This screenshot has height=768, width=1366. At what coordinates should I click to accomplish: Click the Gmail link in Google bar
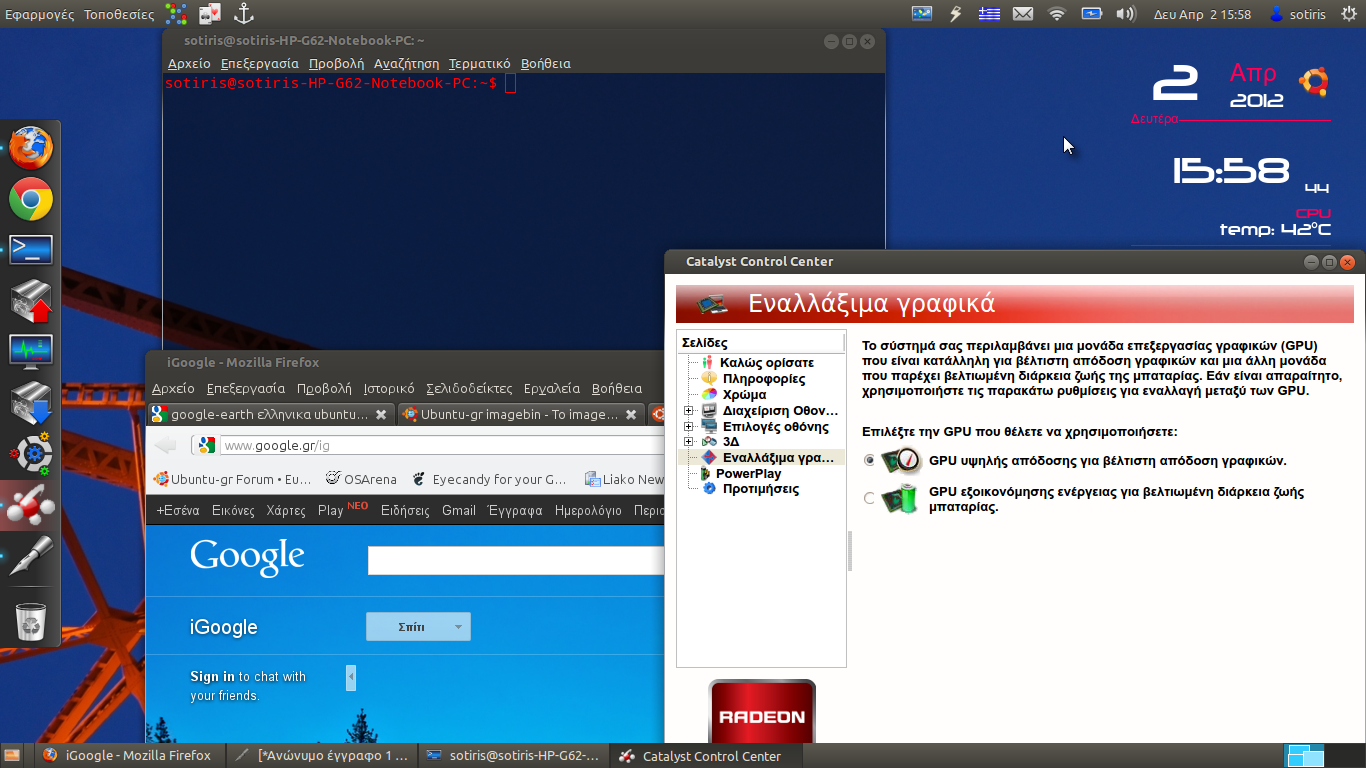tap(458, 510)
